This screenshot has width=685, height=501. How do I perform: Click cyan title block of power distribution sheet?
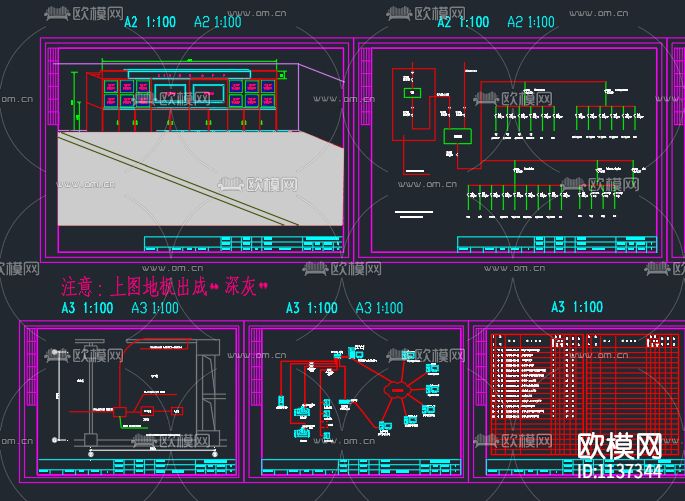tap(557, 244)
